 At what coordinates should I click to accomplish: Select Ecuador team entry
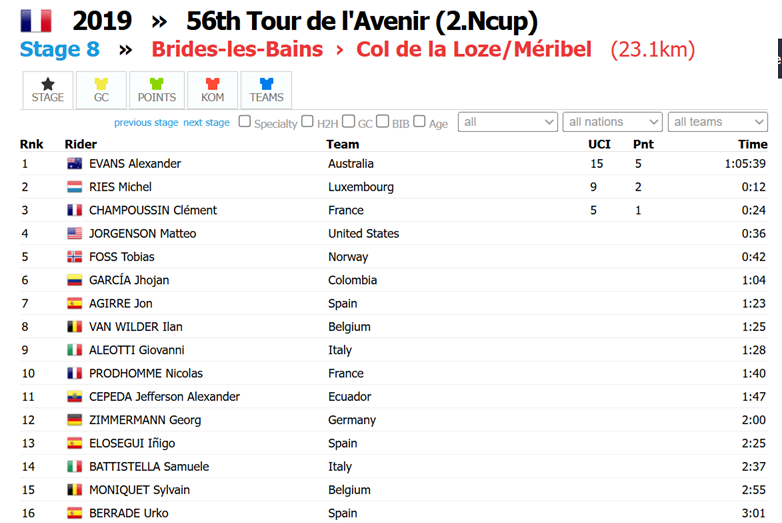[x=350, y=397]
